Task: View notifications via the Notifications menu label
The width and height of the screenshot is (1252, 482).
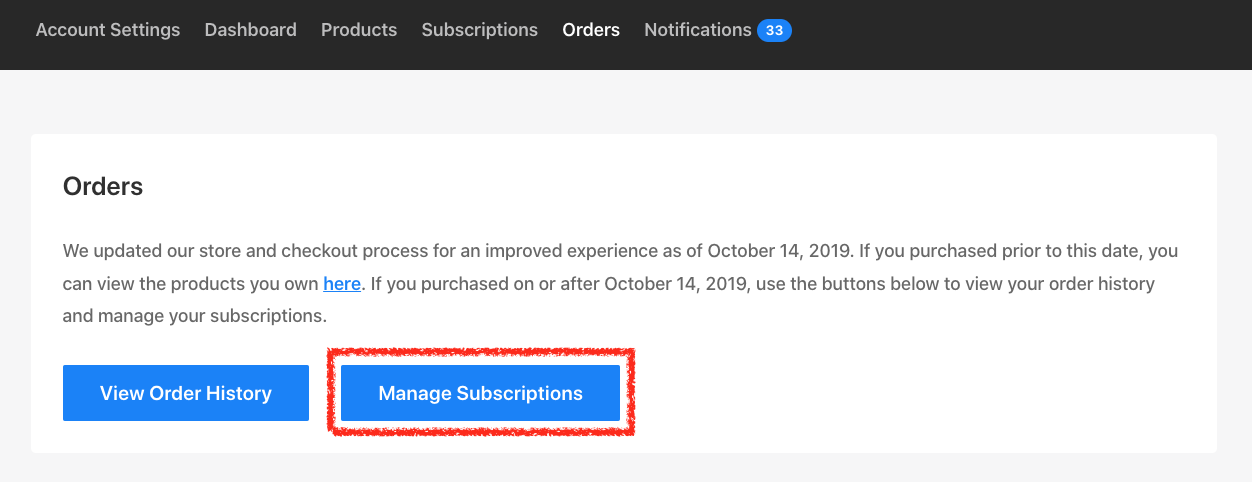Action: (697, 30)
